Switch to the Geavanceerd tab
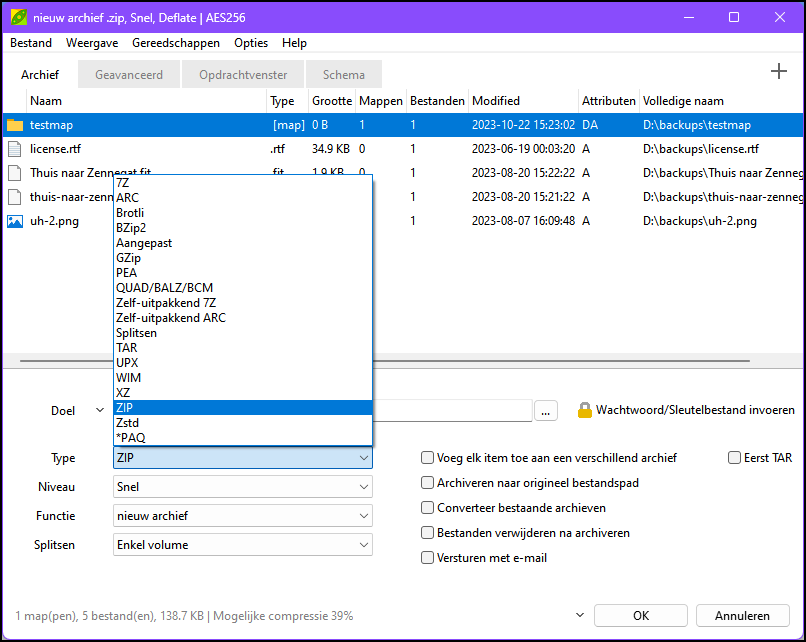 pyautogui.click(x=129, y=74)
